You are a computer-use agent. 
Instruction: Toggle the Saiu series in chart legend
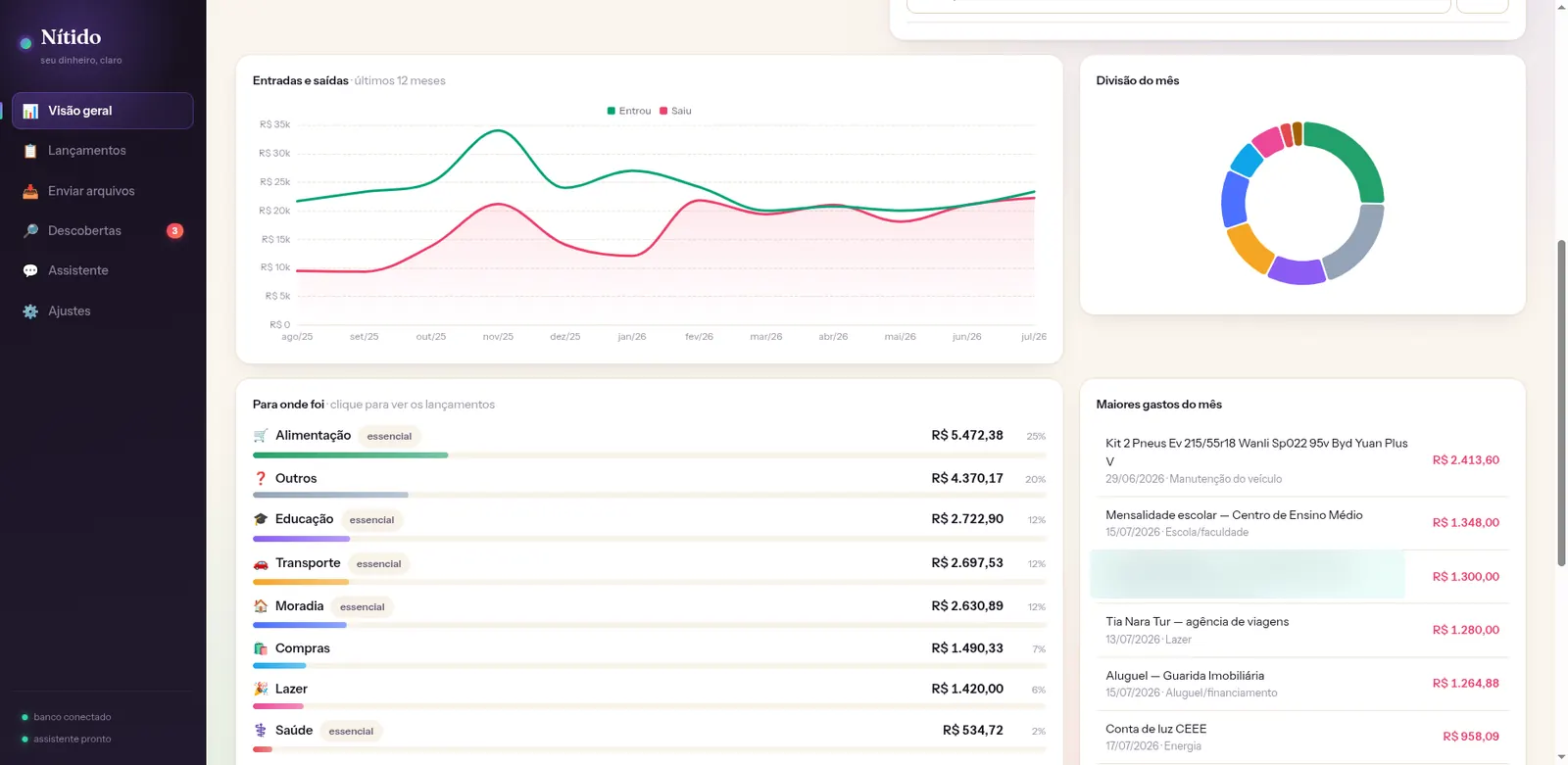(x=675, y=111)
